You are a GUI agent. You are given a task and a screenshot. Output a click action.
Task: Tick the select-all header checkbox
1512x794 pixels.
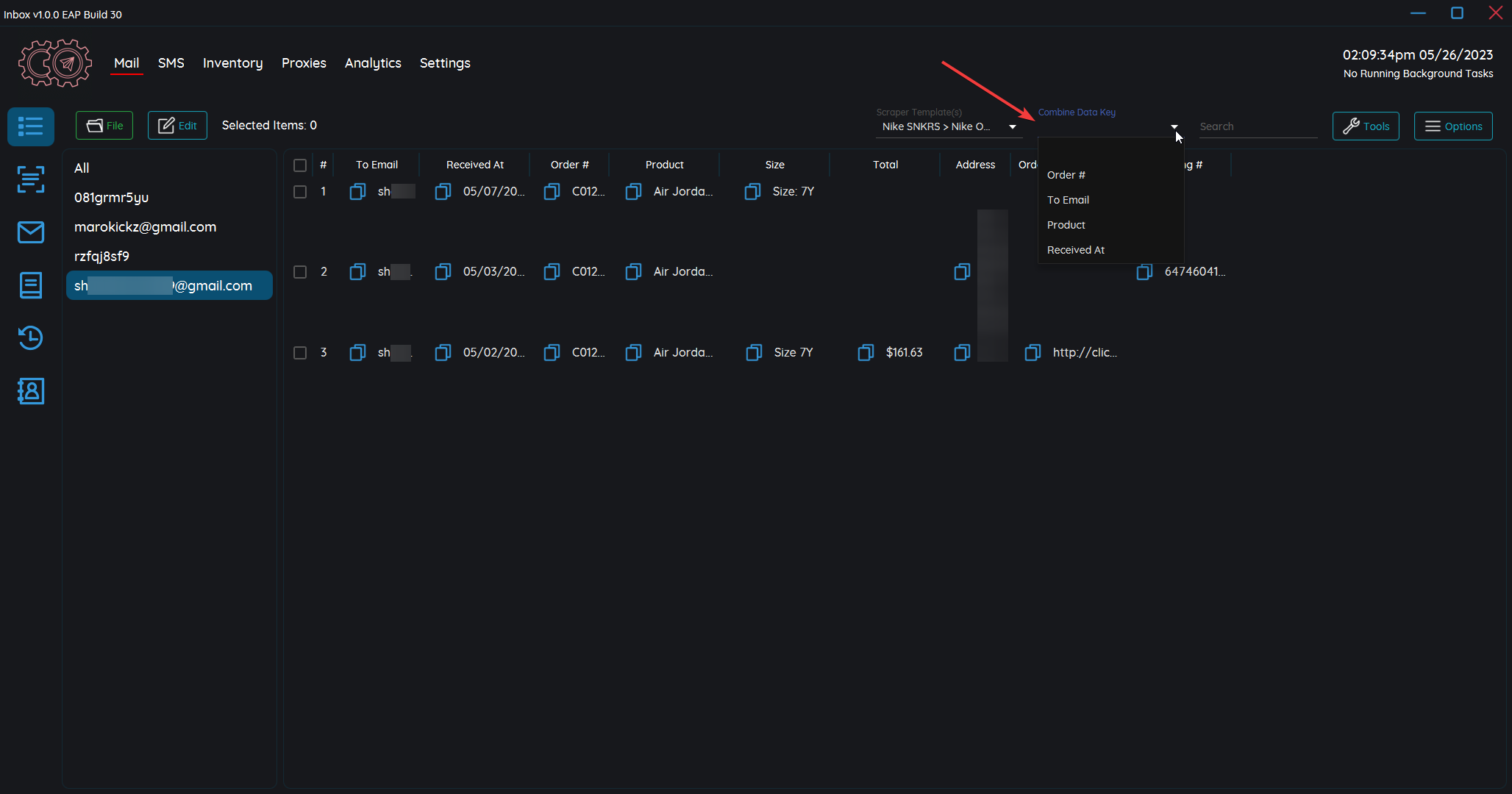300,165
